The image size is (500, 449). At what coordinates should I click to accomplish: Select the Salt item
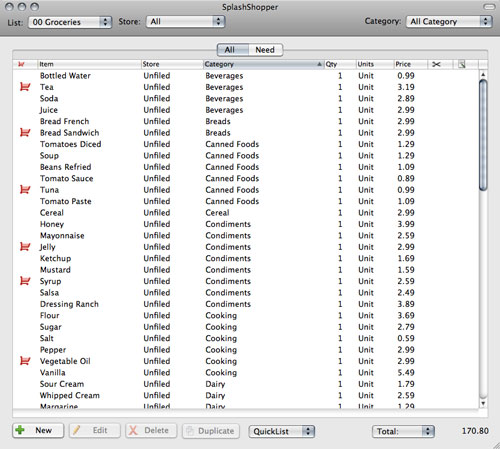tap(46, 338)
